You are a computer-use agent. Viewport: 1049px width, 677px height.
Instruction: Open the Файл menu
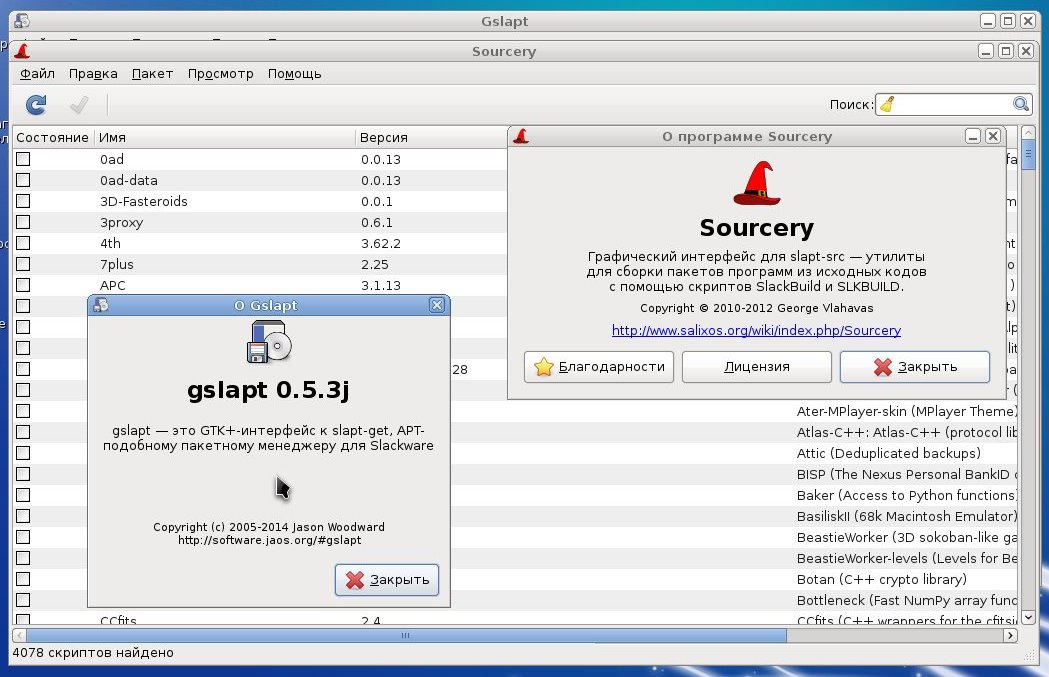[x=37, y=74]
